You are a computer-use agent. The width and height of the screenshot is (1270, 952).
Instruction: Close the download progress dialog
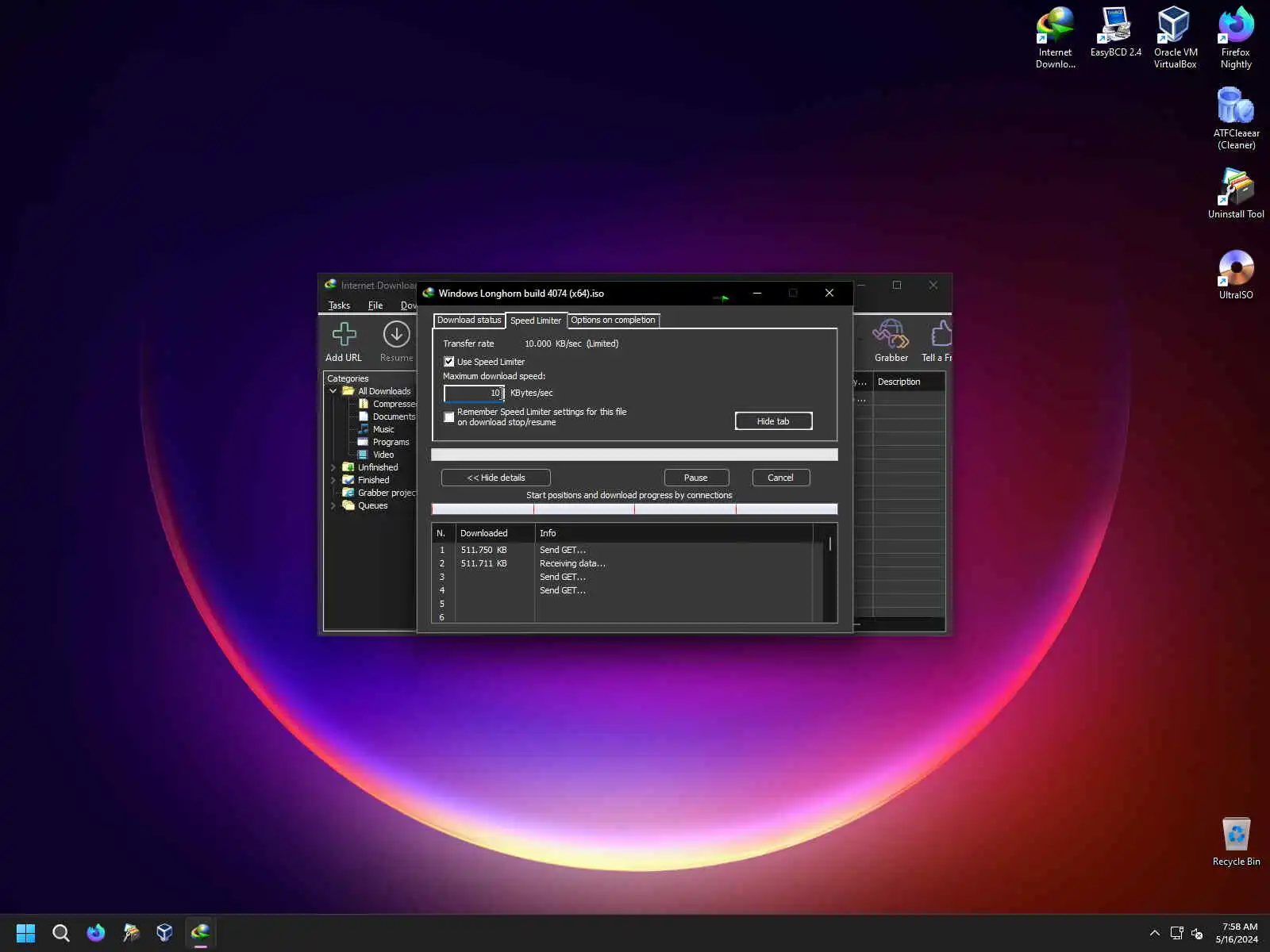pos(829,294)
